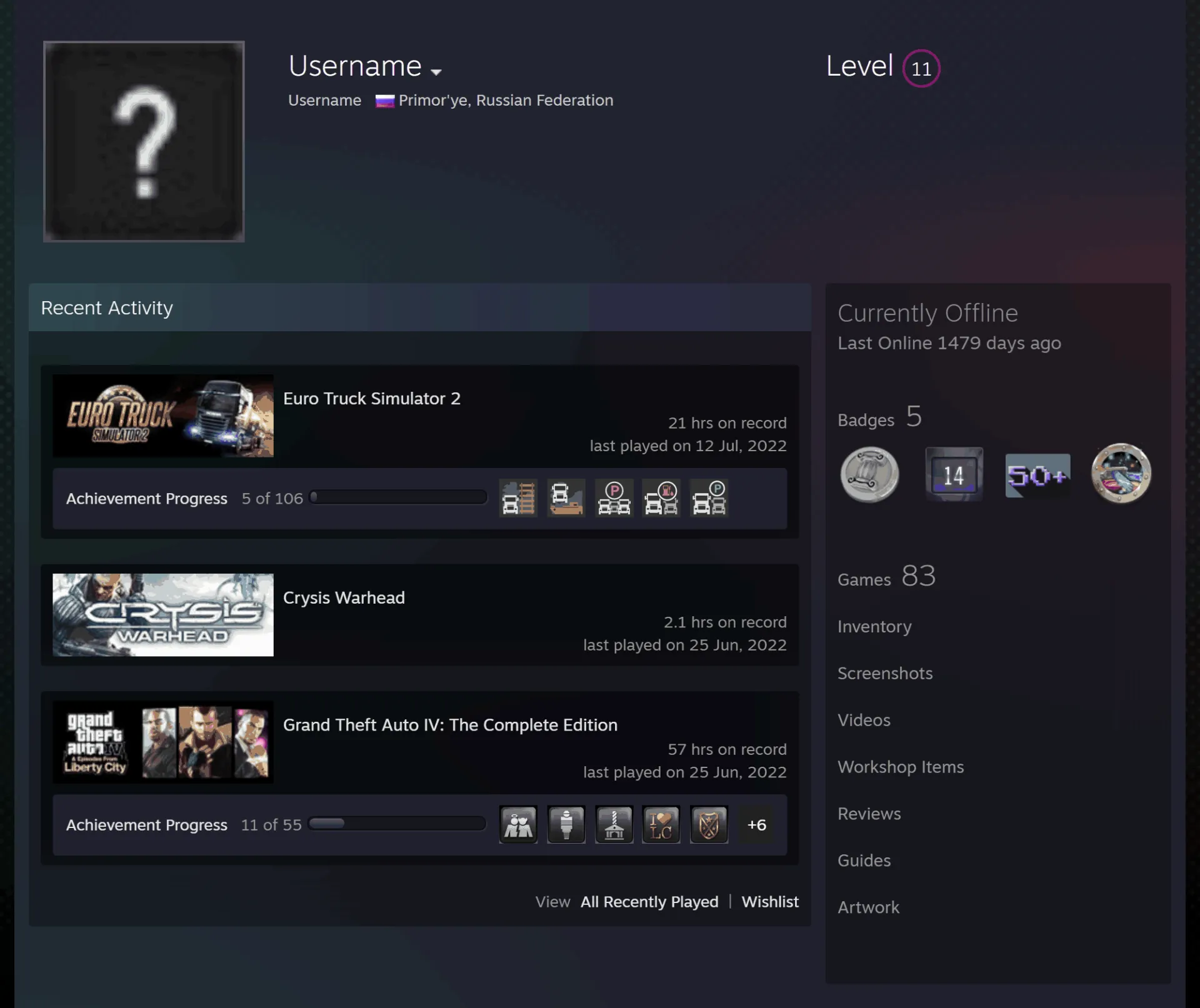The width and height of the screenshot is (1200, 1008).
Task: Open the Inventory page
Action: [874, 627]
